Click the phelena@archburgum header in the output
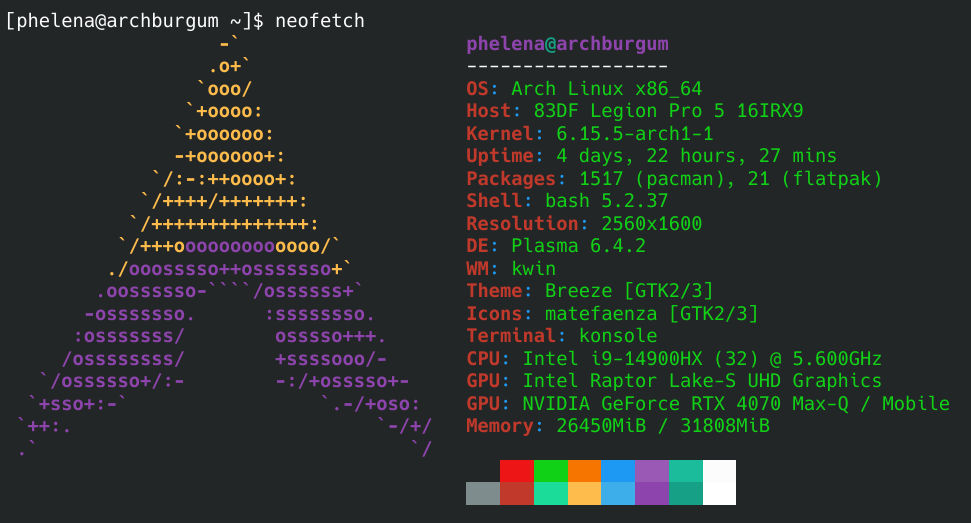 click(x=567, y=44)
